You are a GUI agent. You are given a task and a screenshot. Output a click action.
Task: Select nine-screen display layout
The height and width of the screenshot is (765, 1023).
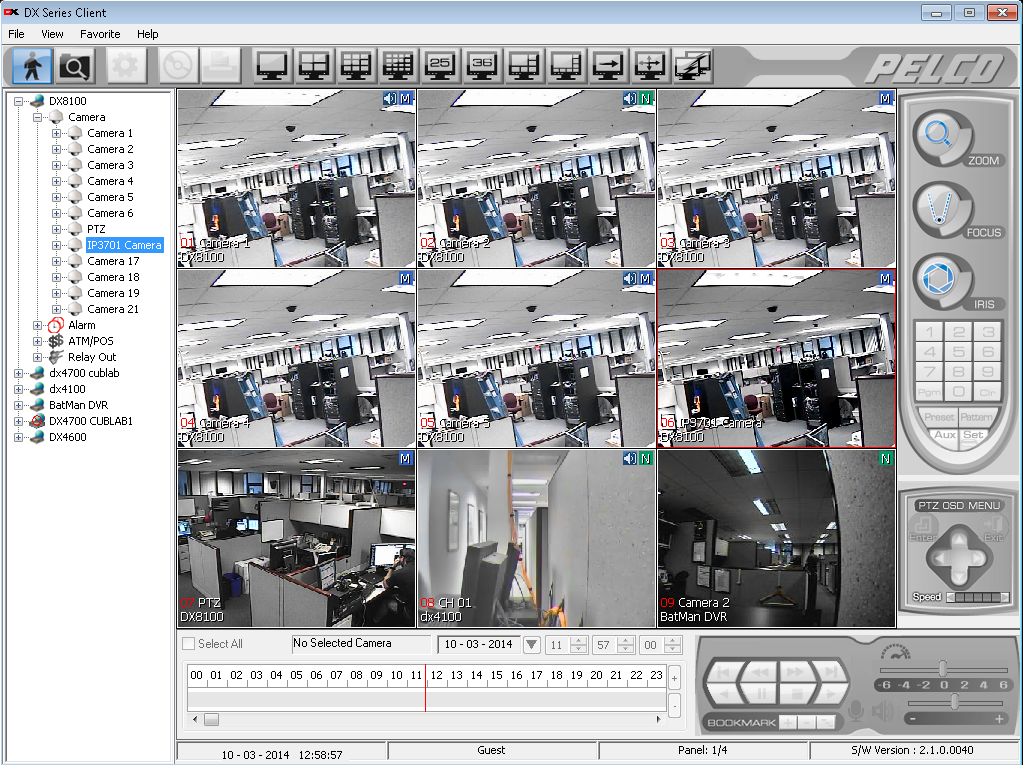coord(356,66)
